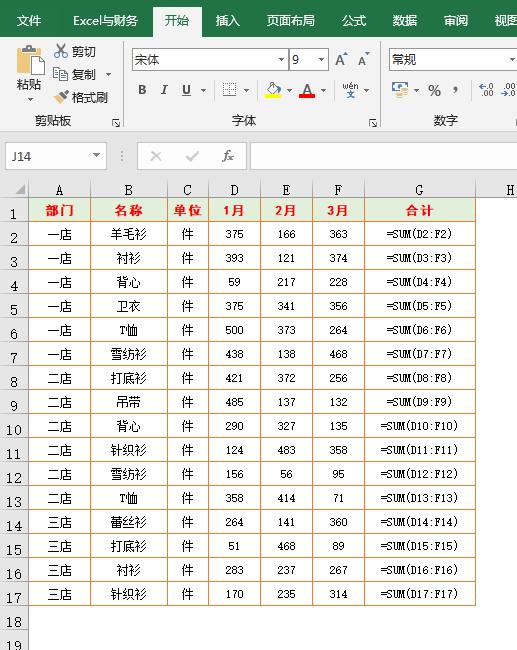Click the wén phonetic guide icon

[350, 90]
